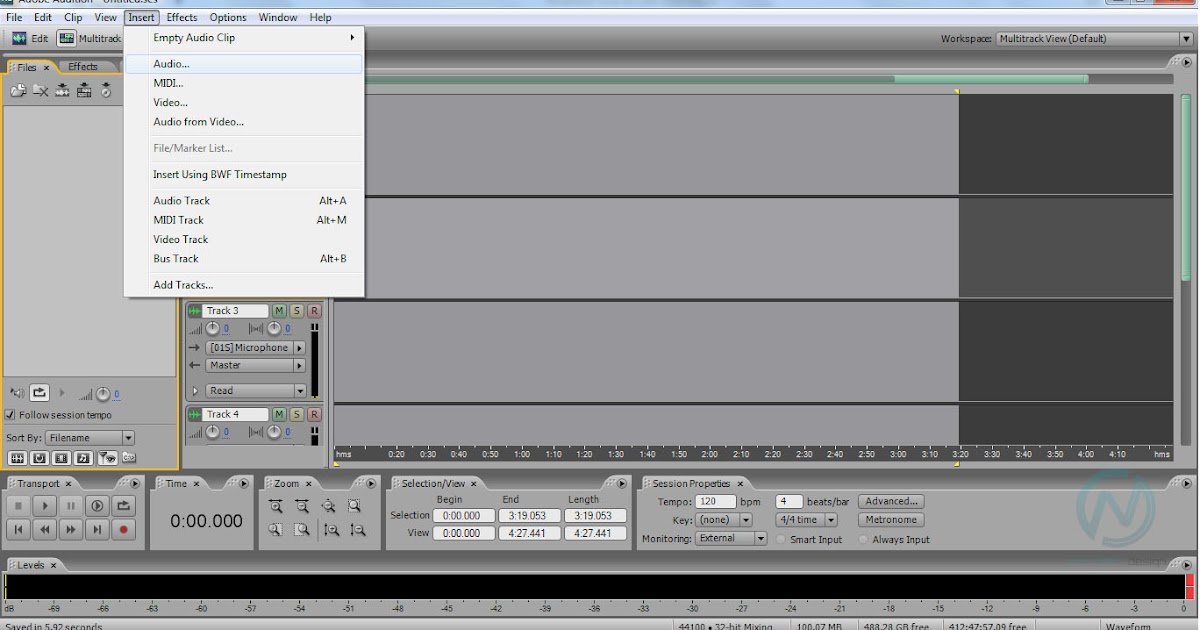1200x630 pixels.
Task: Click the Track 3 volume knob
Action: [212, 328]
